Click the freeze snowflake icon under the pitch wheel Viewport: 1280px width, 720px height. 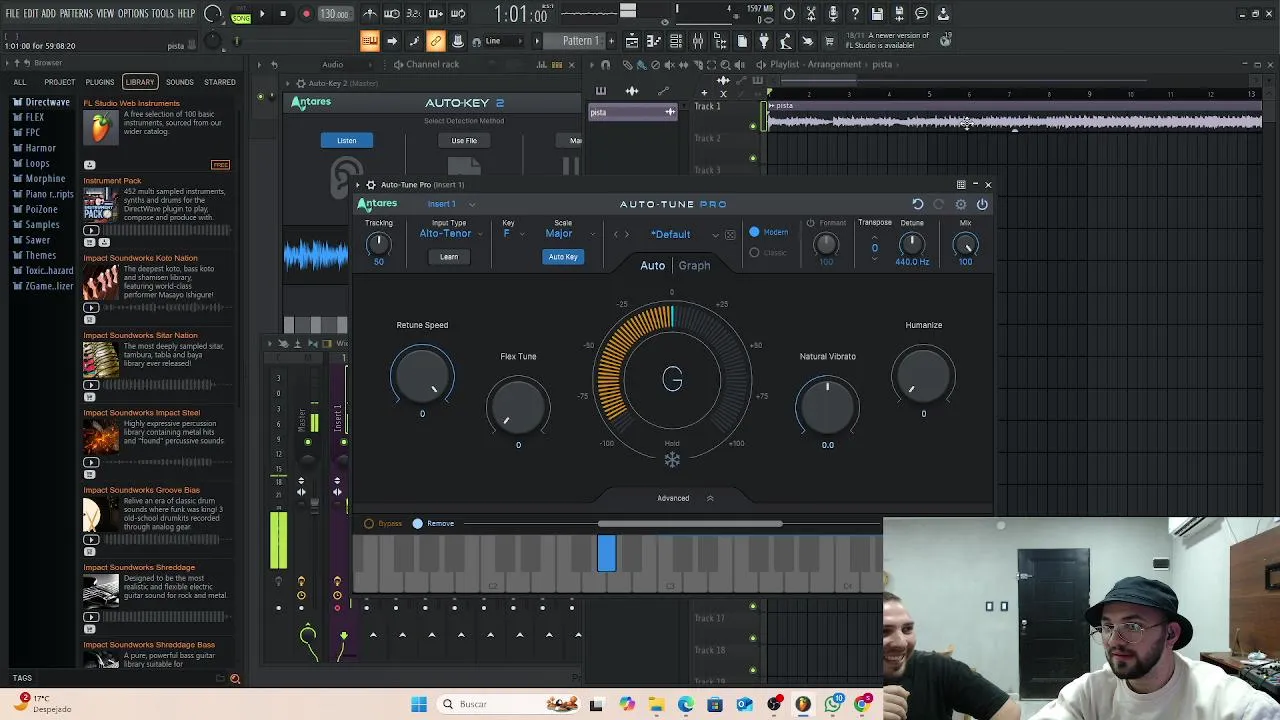[x=672, y=460]
